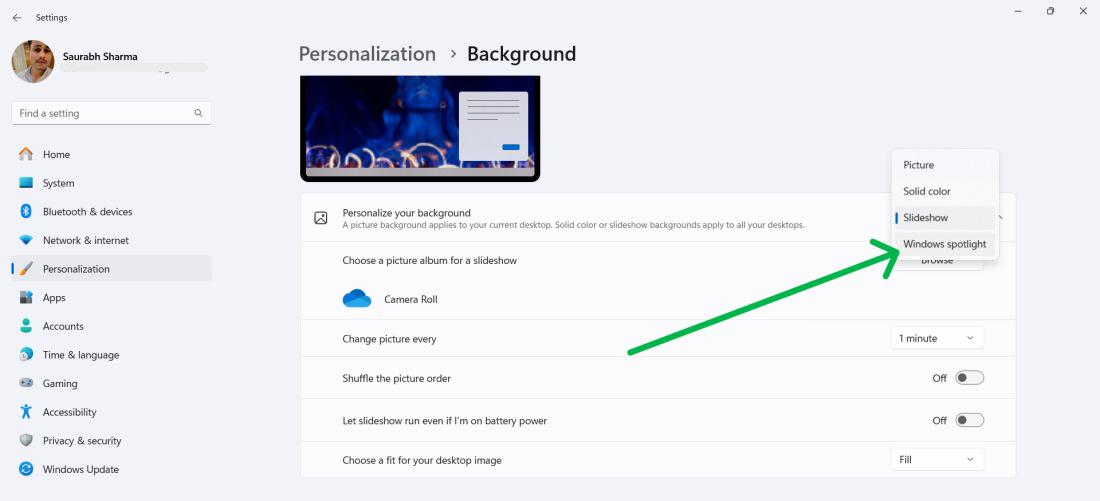Minimize the Settings window

pyautogui.click(x=1018, y=11)
